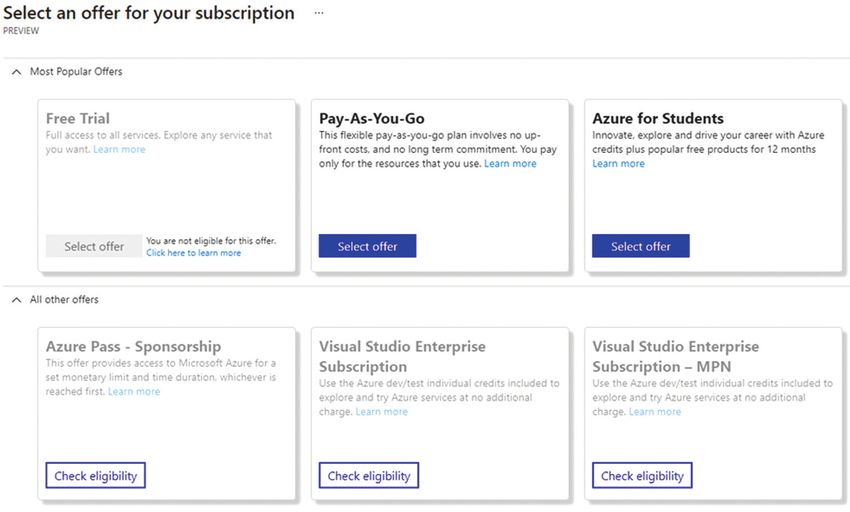The width and height of the screenshot is (850, 512).
Task: Click the Pay-As-You-Go card title
Action: pos(372,118)
